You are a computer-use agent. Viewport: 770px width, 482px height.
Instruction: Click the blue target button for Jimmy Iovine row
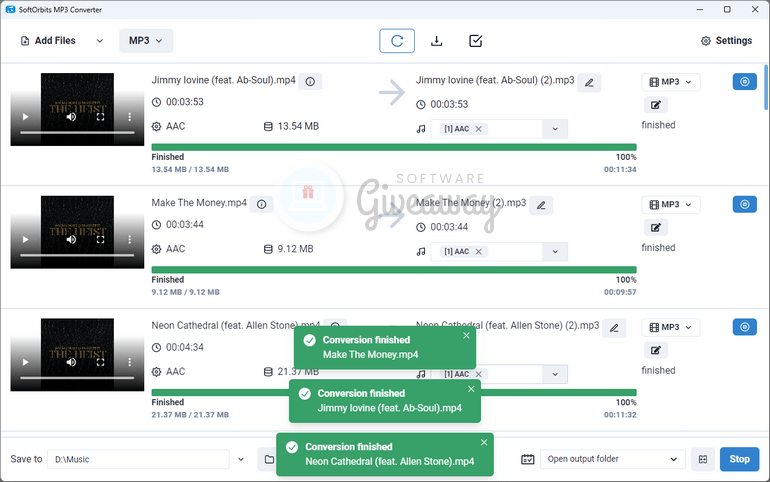[x=745, y=81]
